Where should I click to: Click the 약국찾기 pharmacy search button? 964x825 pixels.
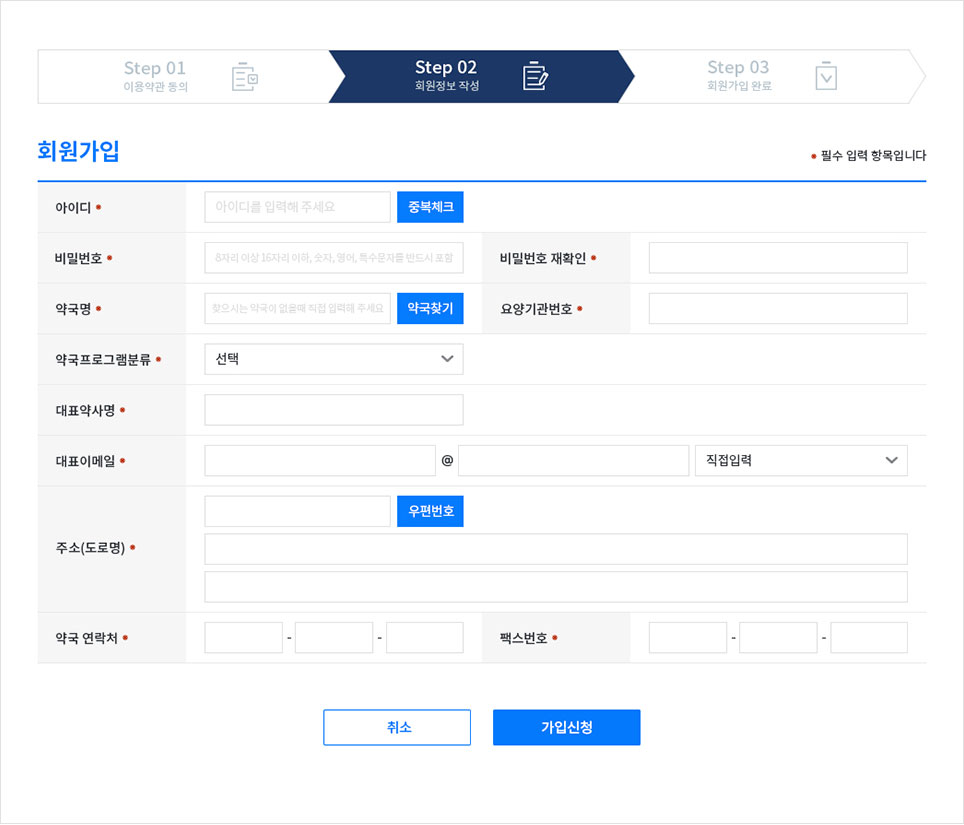[x=430, y=308]
